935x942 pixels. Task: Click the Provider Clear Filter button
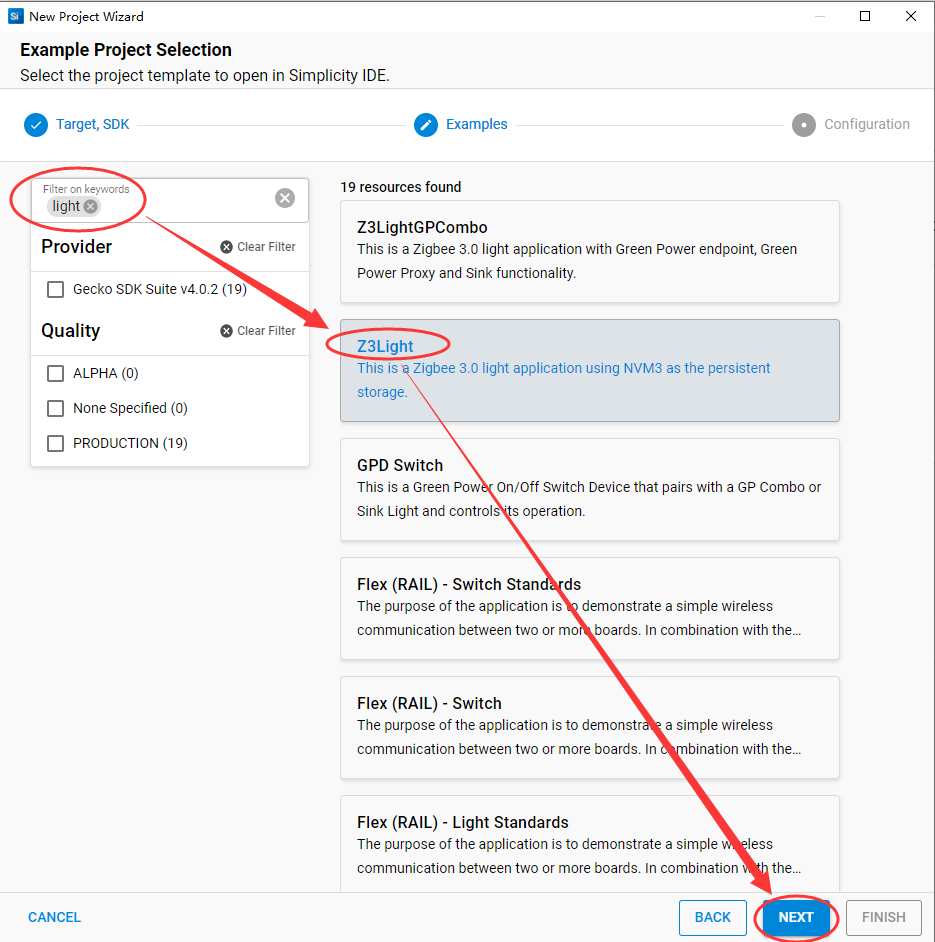258,247
